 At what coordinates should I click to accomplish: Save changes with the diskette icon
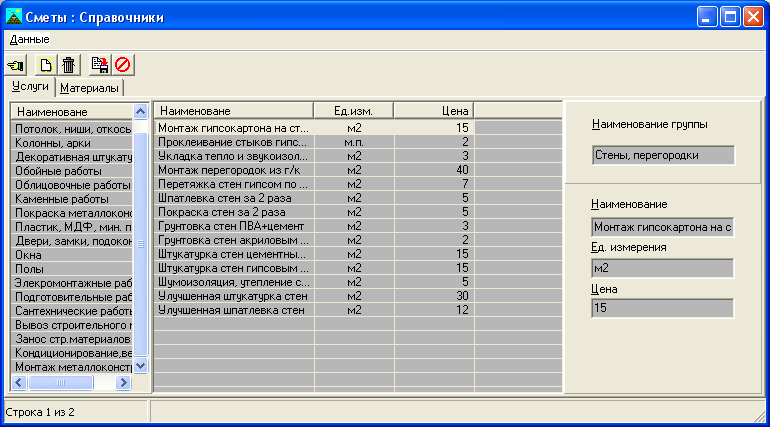pyautogui.click(x=100, y=65)
